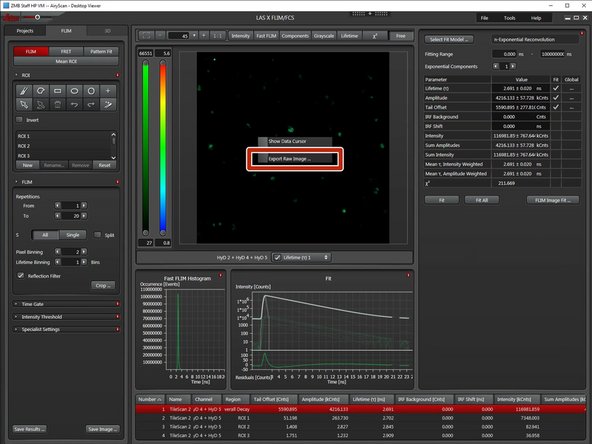This screenshot has height=444, width=592.
Task: Open the Tools menu
Action: 510,18
